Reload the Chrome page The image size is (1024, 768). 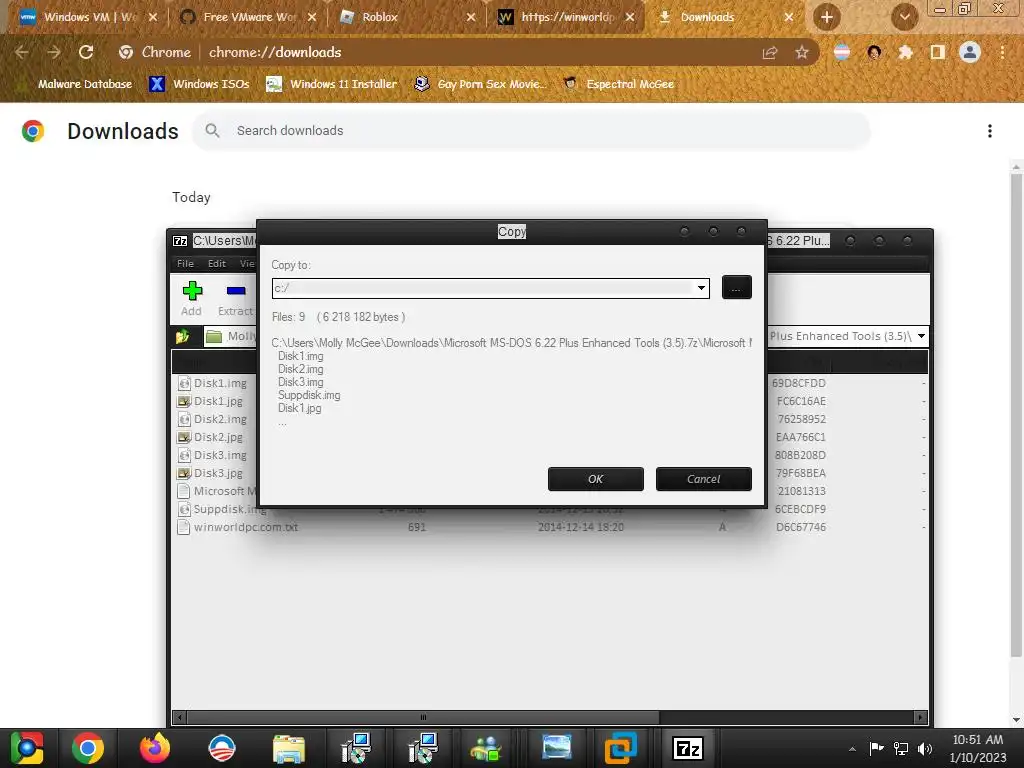[86, 52]
